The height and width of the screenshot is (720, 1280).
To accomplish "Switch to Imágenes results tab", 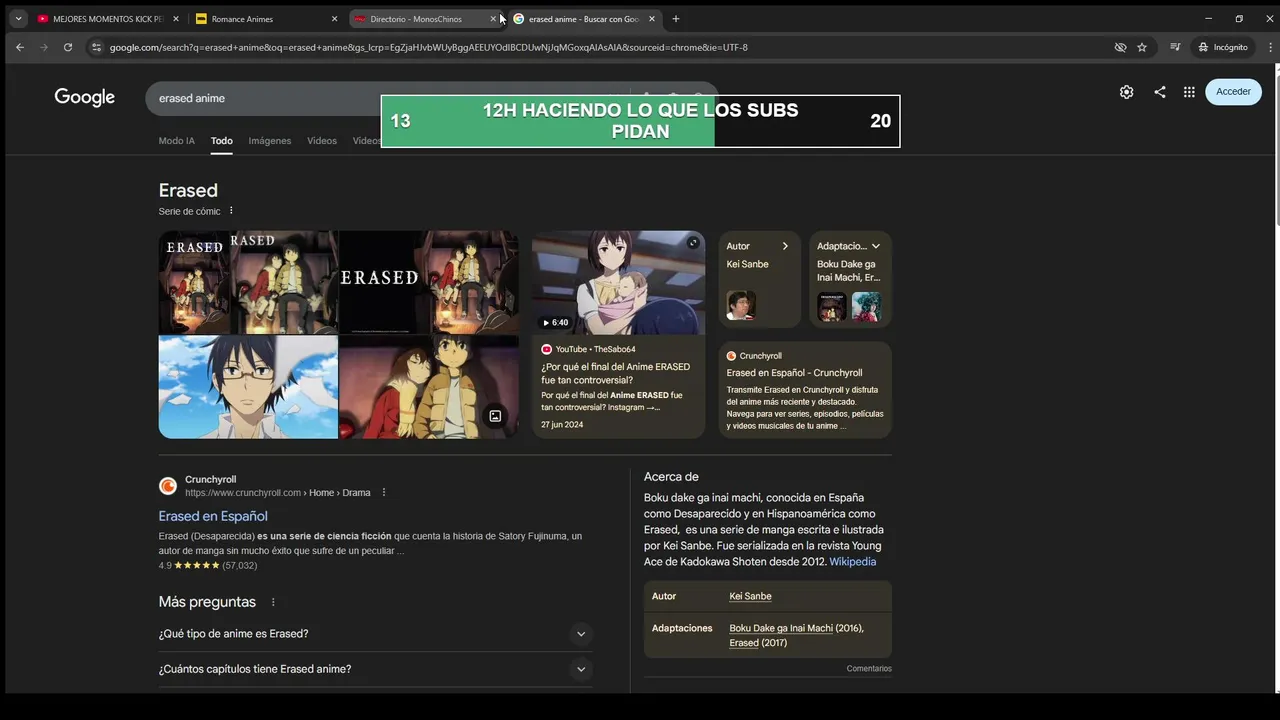I will point(270,141).
